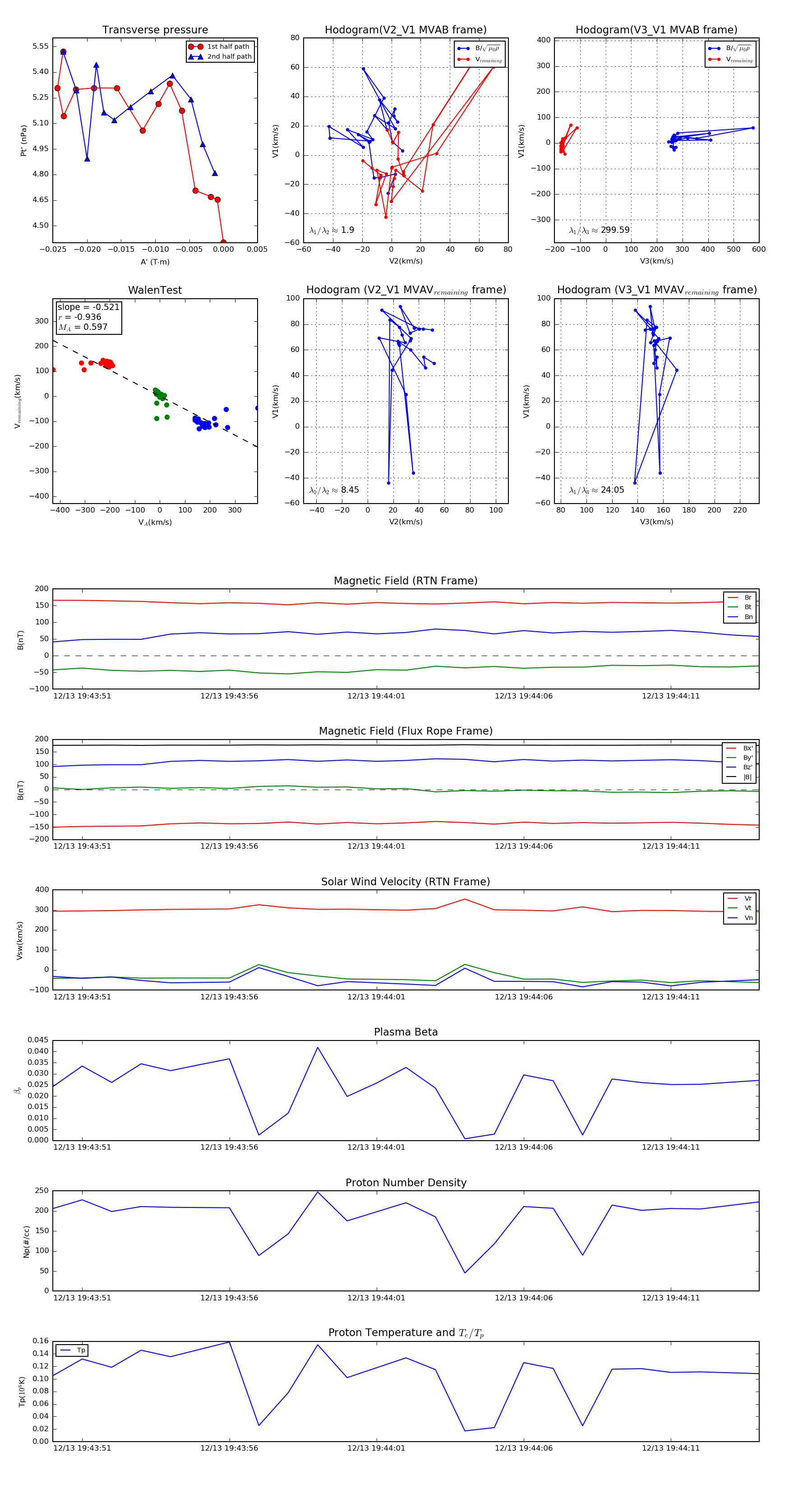Click the eigenvalue ratio '≈ 299.59' annotation
Image resolution: width=812 pixels, height=1489 pixels.
click(600, 230)
